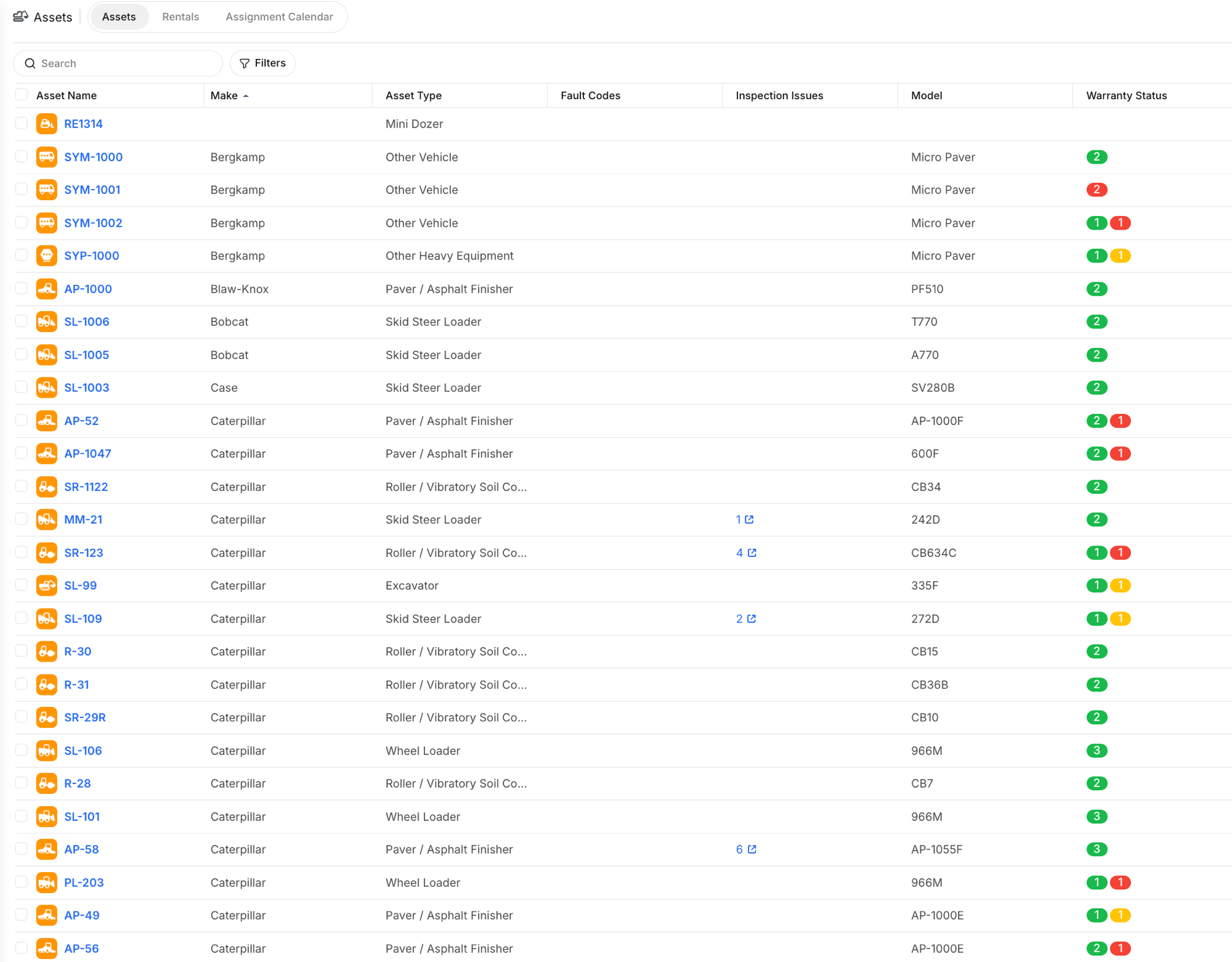Image resolution: width=1232 pixels, height=962 pixels.
Task: Select the Skid Steer Loader icon beside SL-1006
Action: tap(46, 321)
